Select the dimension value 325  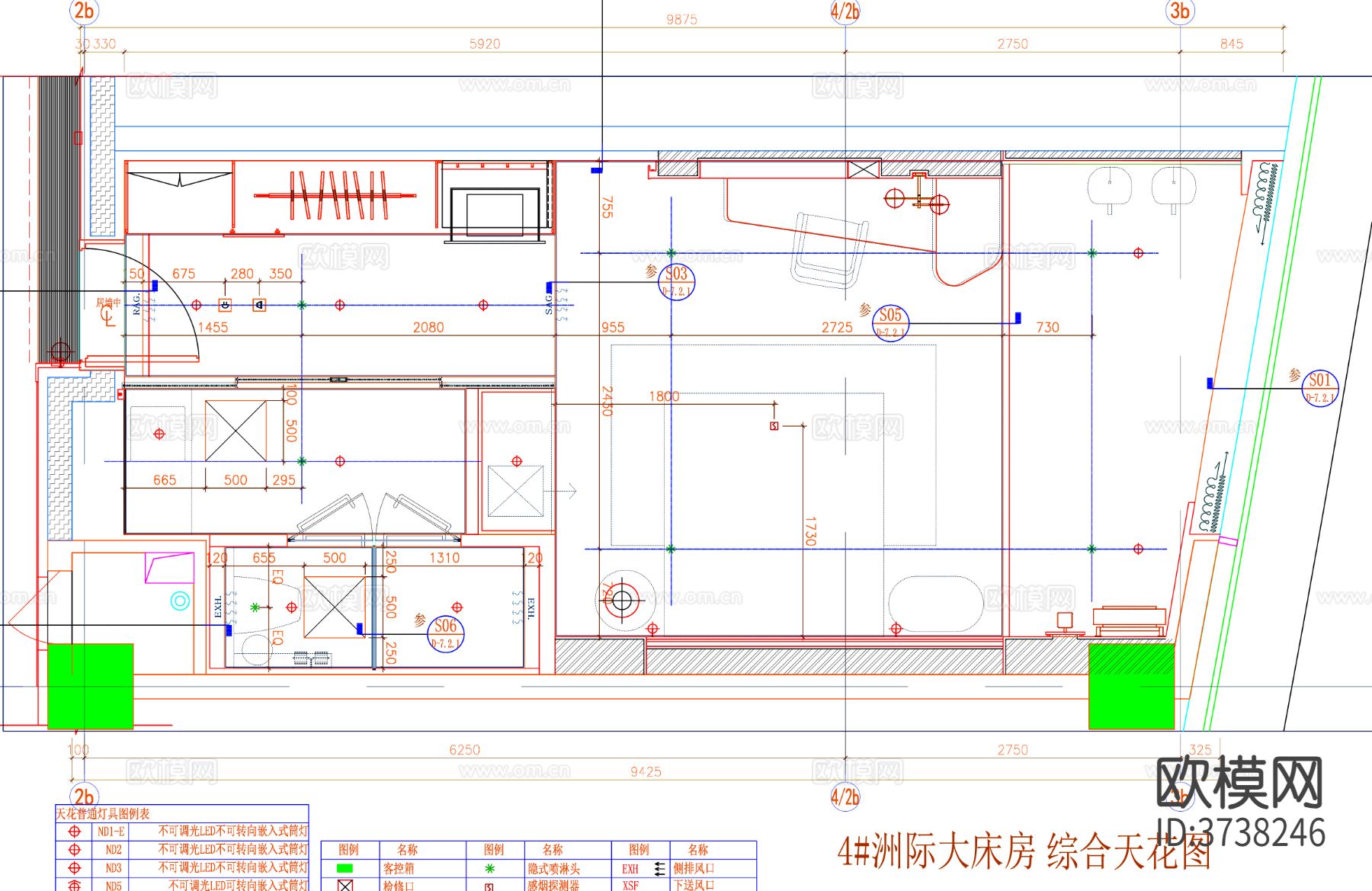click(1200, 750)
